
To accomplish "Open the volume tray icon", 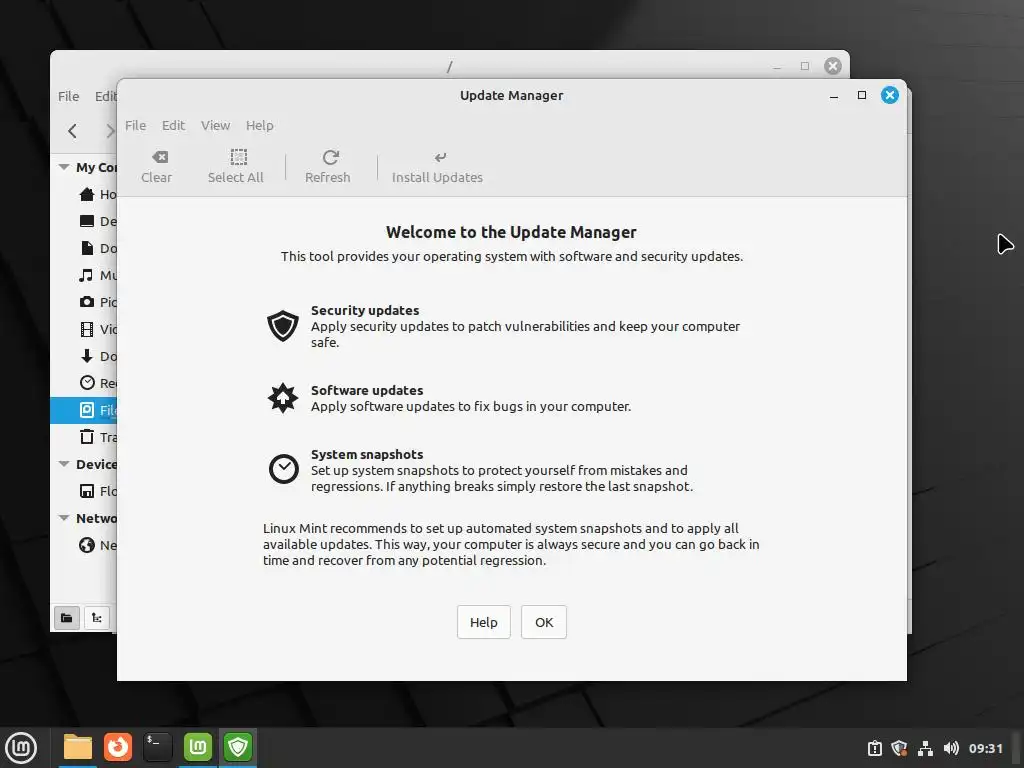I will click(x=952, y=748).
